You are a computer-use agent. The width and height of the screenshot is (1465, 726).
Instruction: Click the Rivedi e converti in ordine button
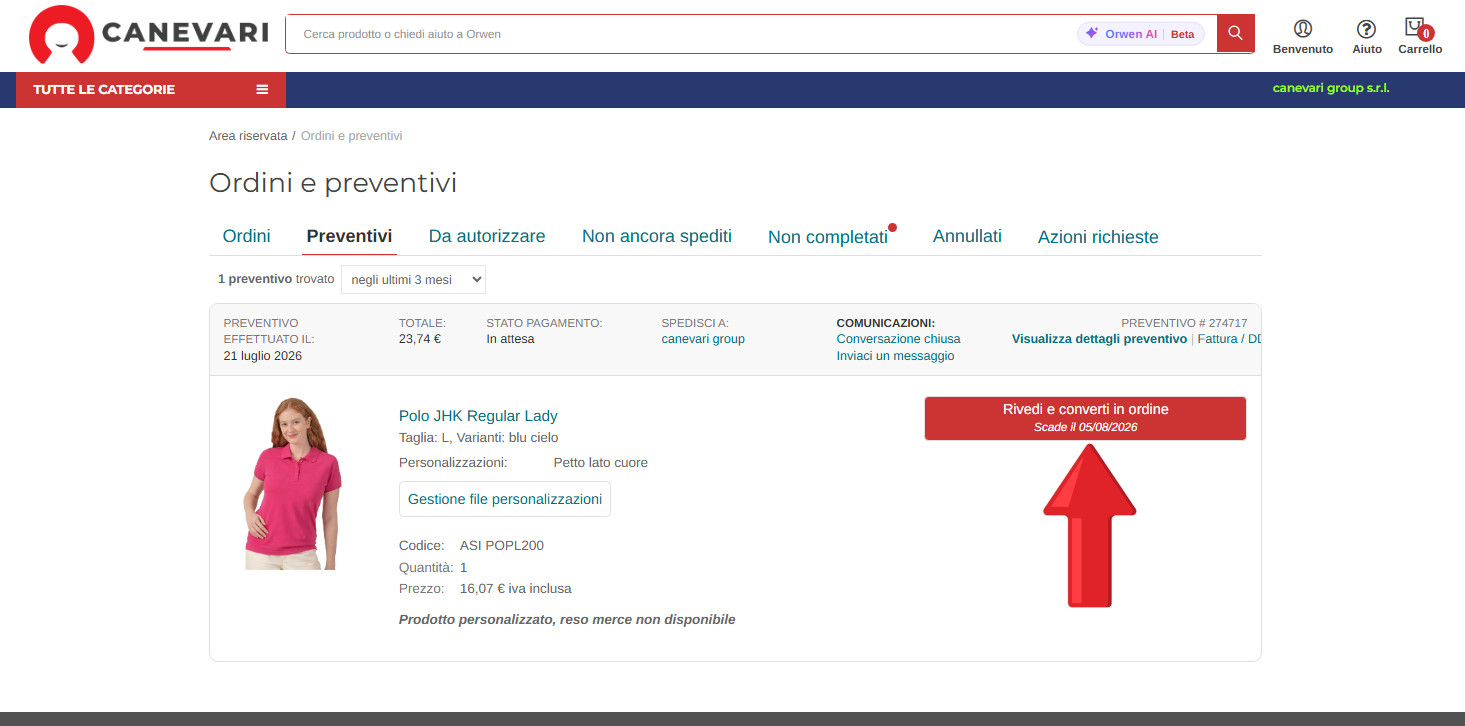pyautogui.click(x=1085, y=418)
